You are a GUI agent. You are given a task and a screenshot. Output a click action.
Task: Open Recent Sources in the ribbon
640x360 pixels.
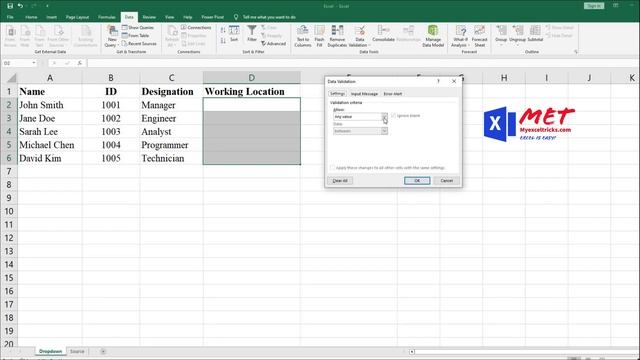tap(139, 43)
